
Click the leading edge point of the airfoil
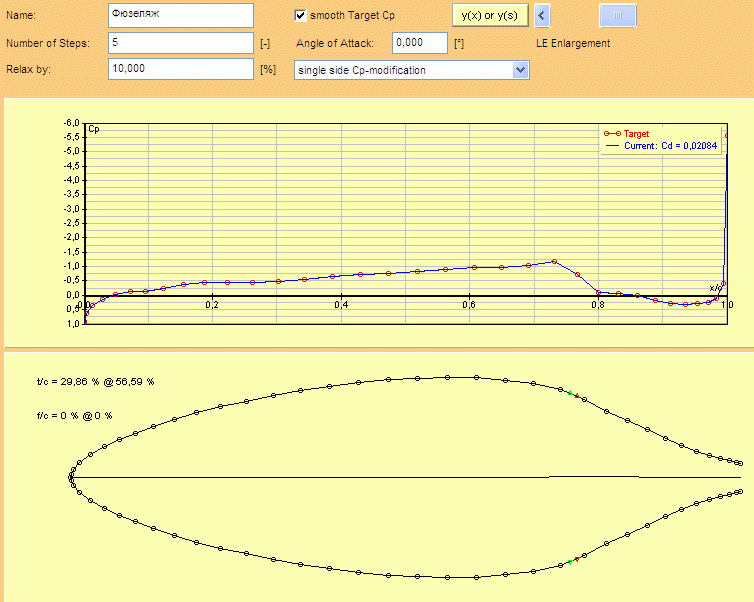point(72,477)
